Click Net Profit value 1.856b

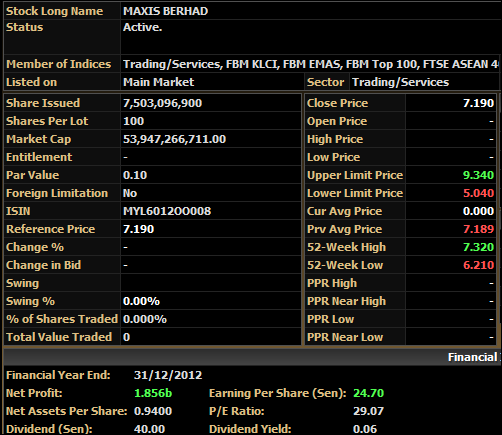153,393
